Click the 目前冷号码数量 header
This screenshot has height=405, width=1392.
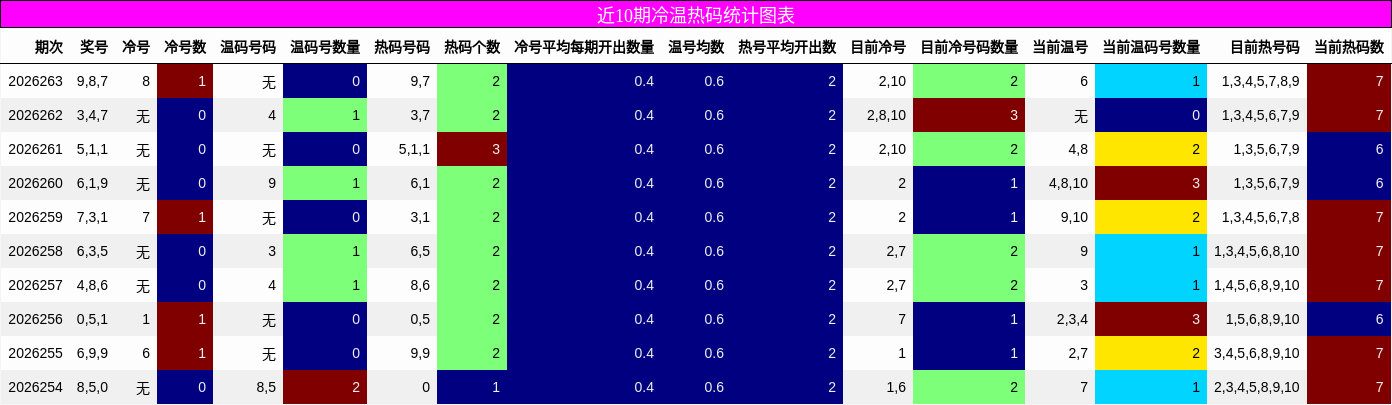click(969, 47)
